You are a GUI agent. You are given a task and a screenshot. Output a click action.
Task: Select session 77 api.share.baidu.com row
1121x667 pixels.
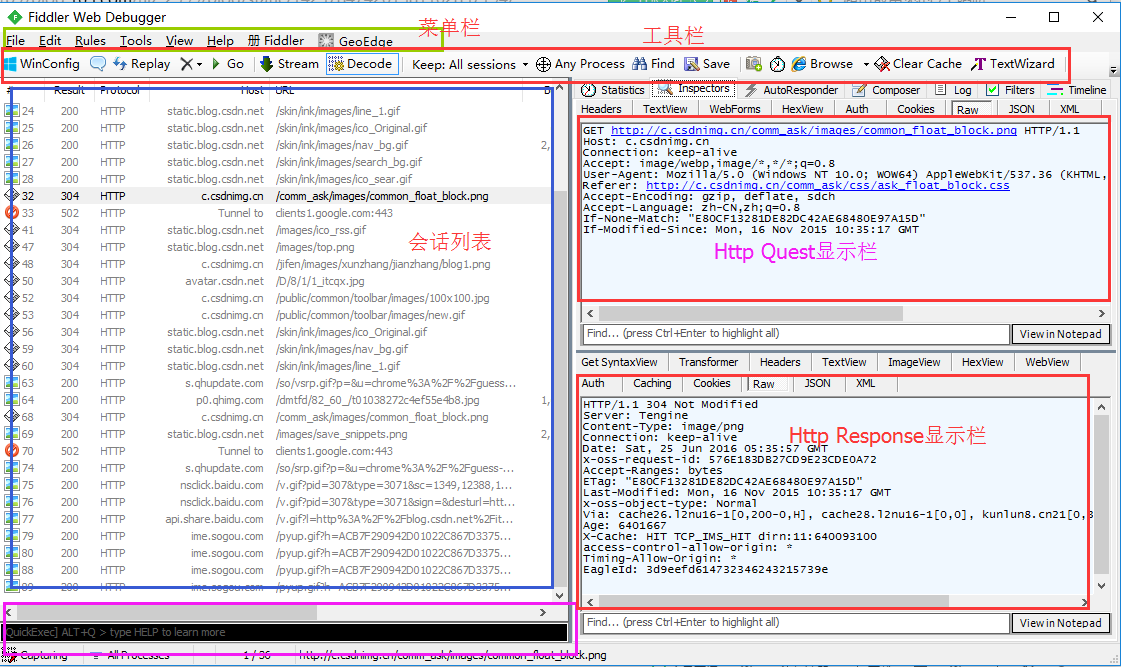pos(277,519)
